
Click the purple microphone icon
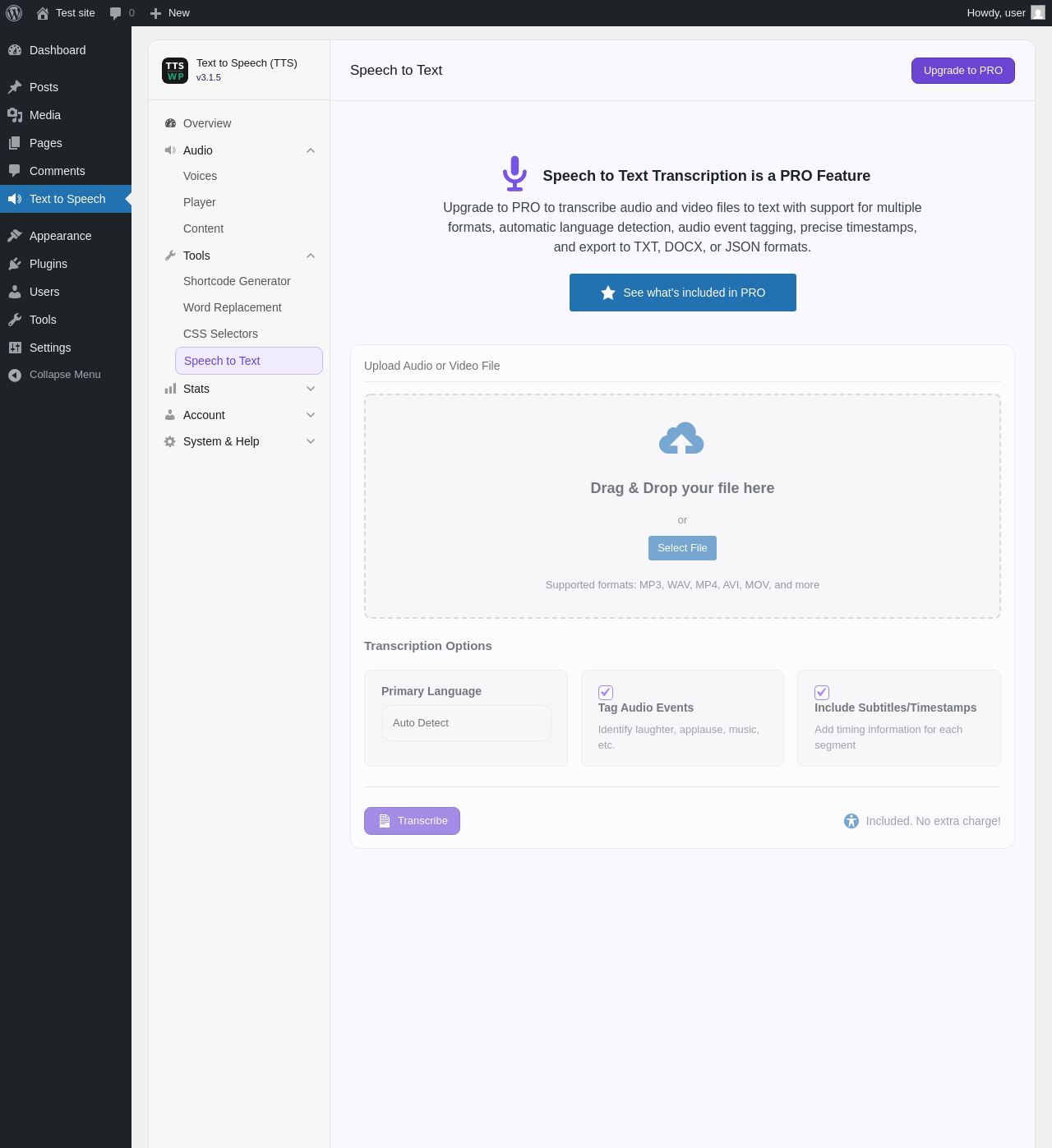514,174
